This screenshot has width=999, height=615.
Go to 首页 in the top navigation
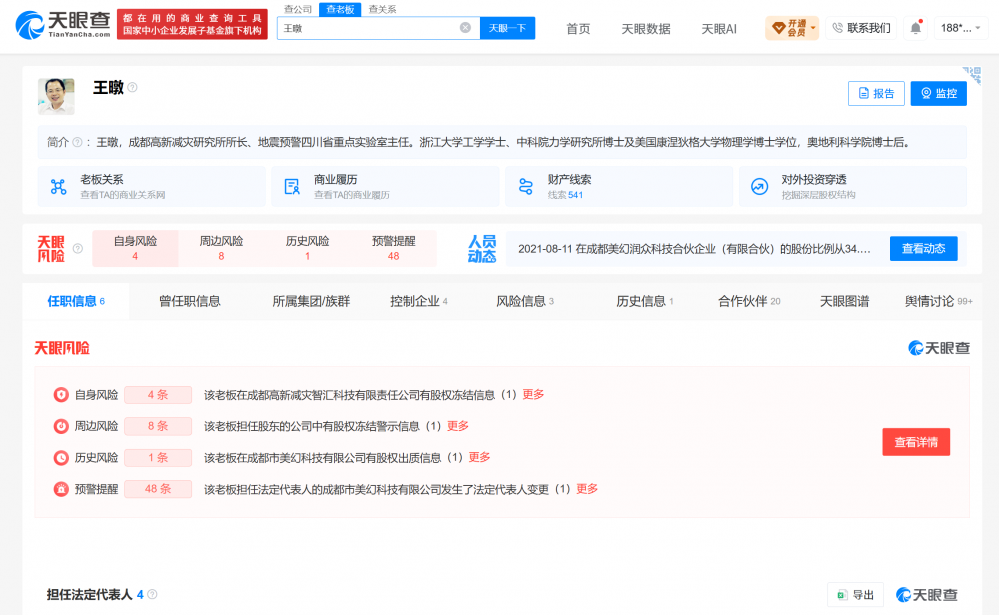click(578, 29)
